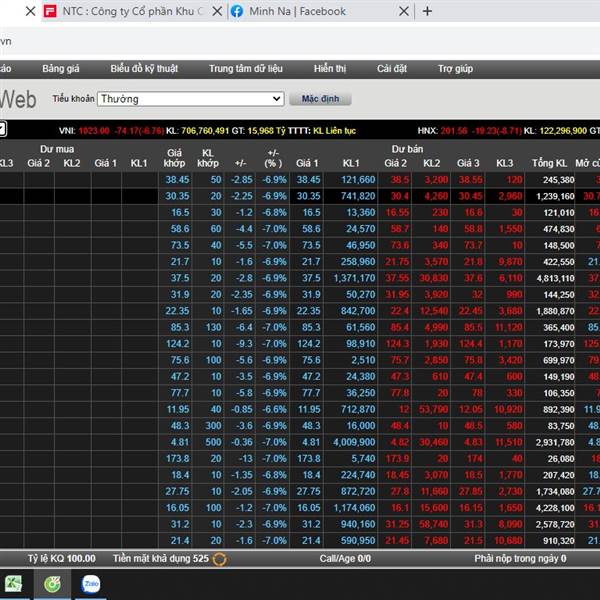
Task: Open the Trợ giúp help menu
Action: click(455, 69)
